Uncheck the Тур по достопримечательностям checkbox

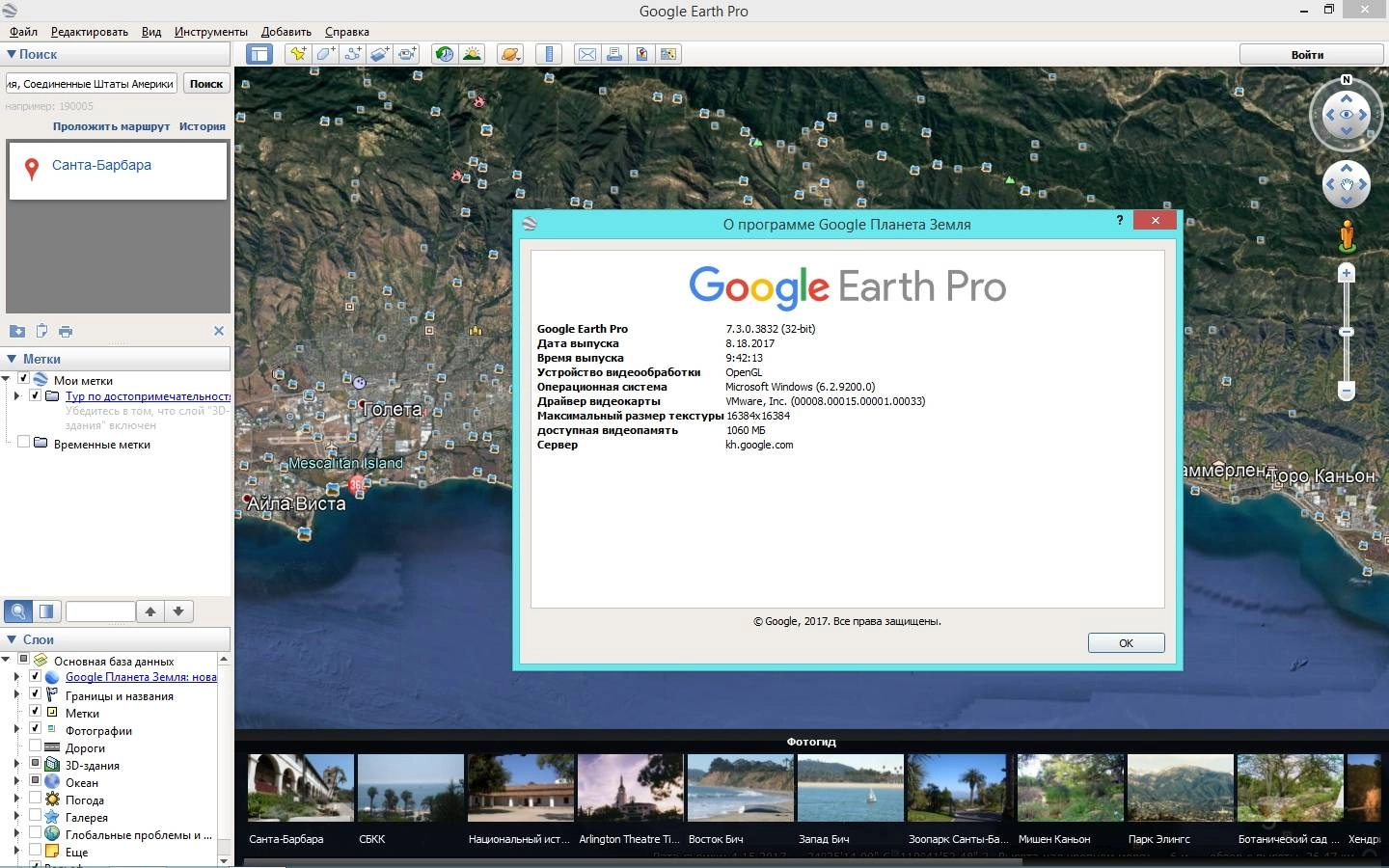[36, 395]
